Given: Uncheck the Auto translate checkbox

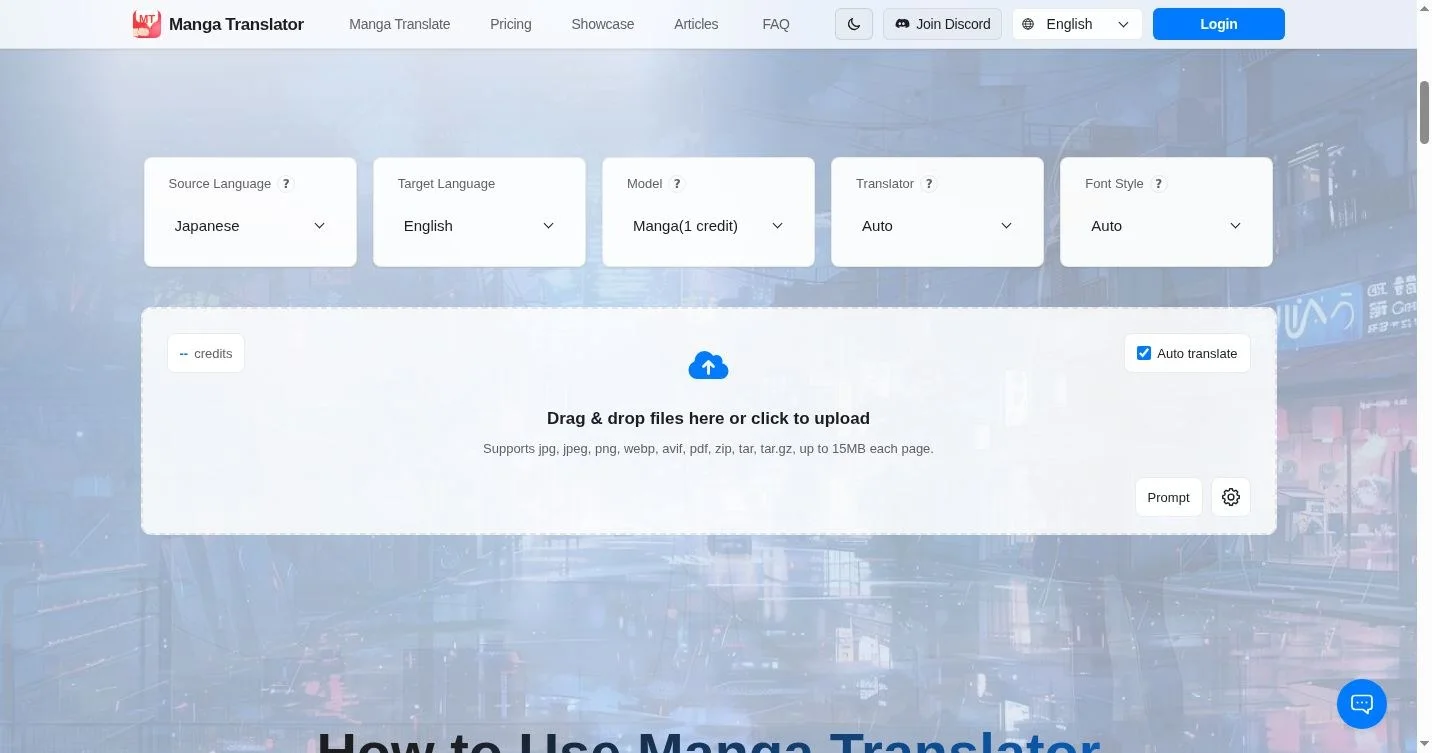Looking at the screenshot, I should coord(1144,353).
